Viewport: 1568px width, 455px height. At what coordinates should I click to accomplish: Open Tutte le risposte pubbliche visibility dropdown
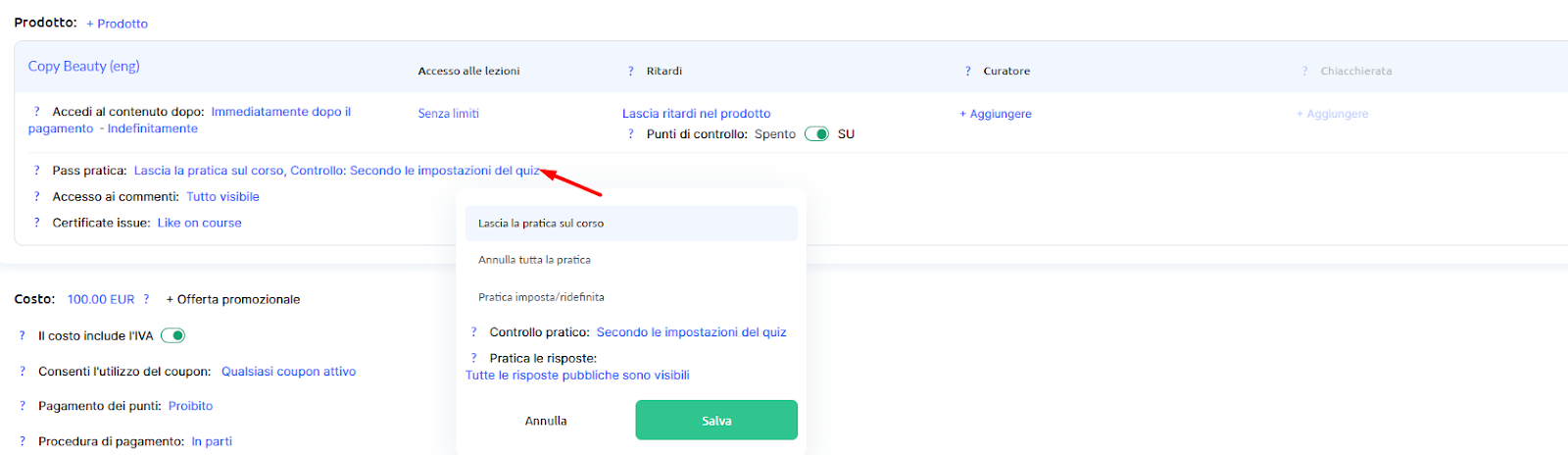(x=577, y=376)
